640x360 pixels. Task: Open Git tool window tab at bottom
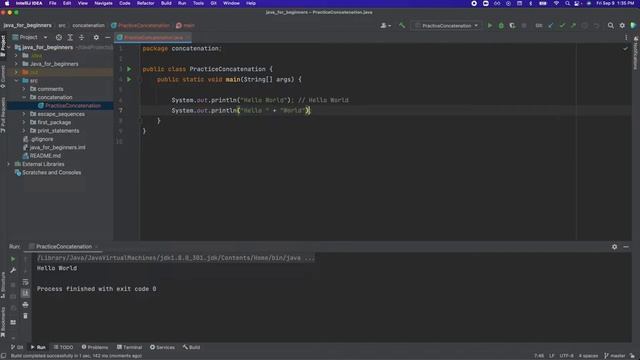click(x=17, y=347)
